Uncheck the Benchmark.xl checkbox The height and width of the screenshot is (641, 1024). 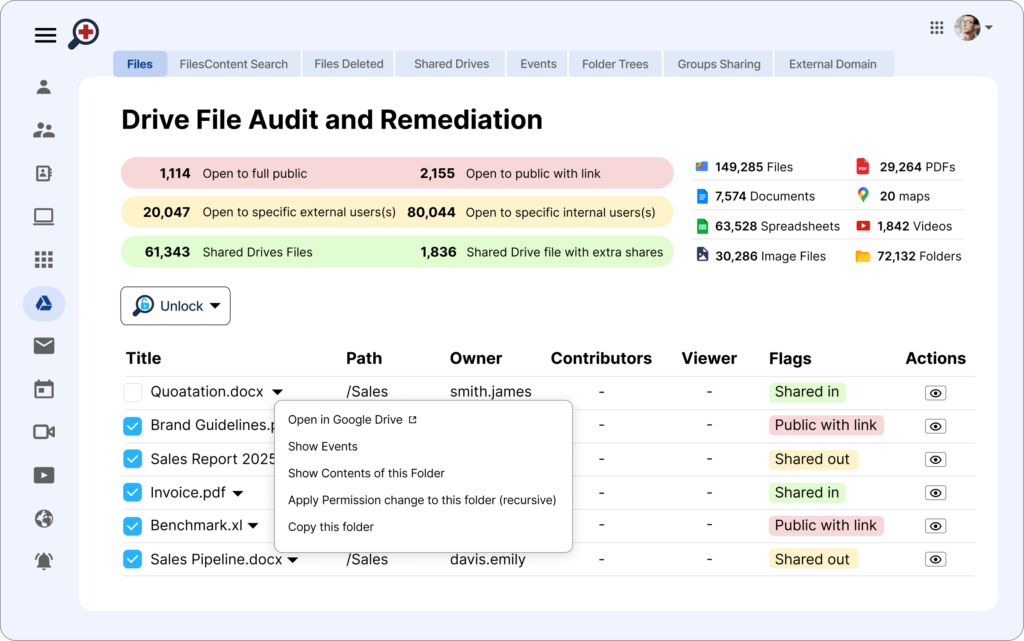pyautogui.click(x=133, y=526)
